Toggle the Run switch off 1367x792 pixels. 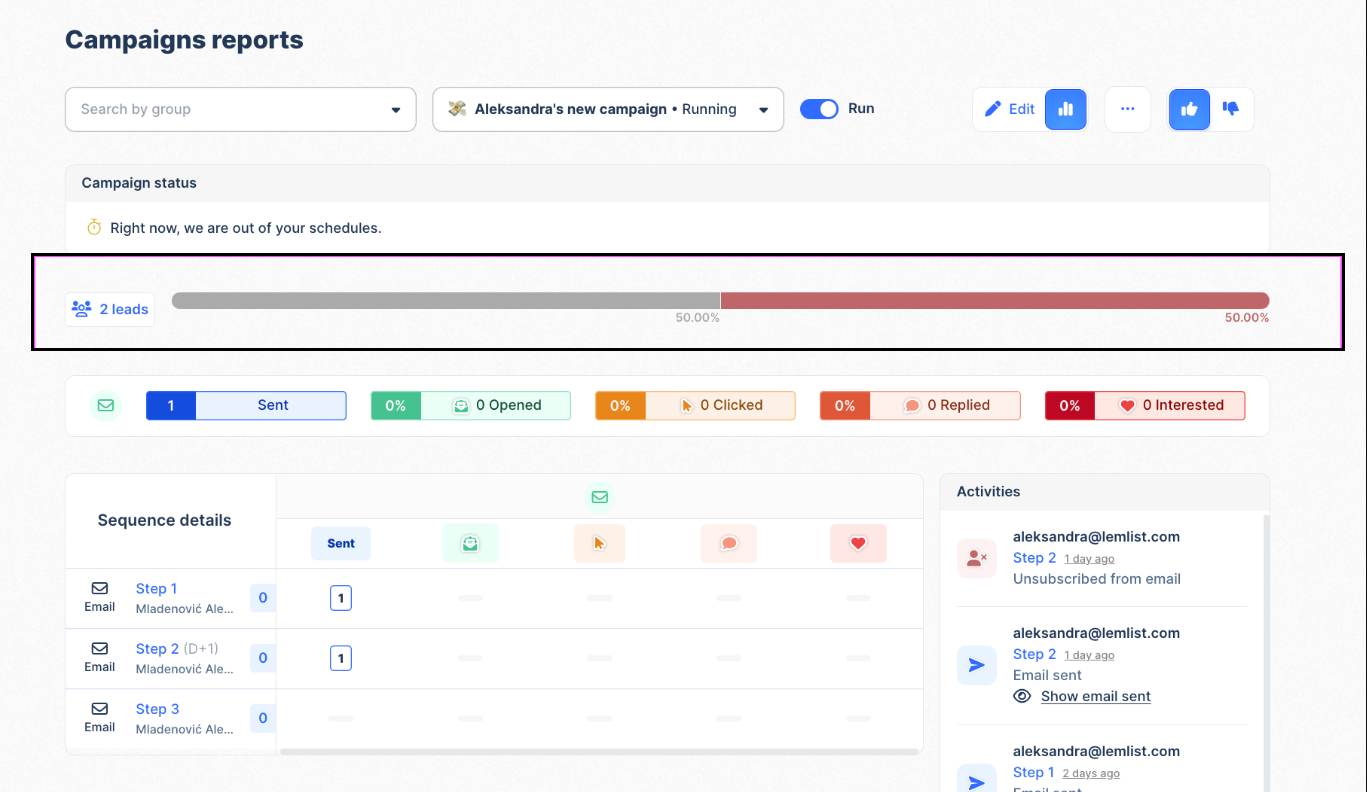coord(820,108)
